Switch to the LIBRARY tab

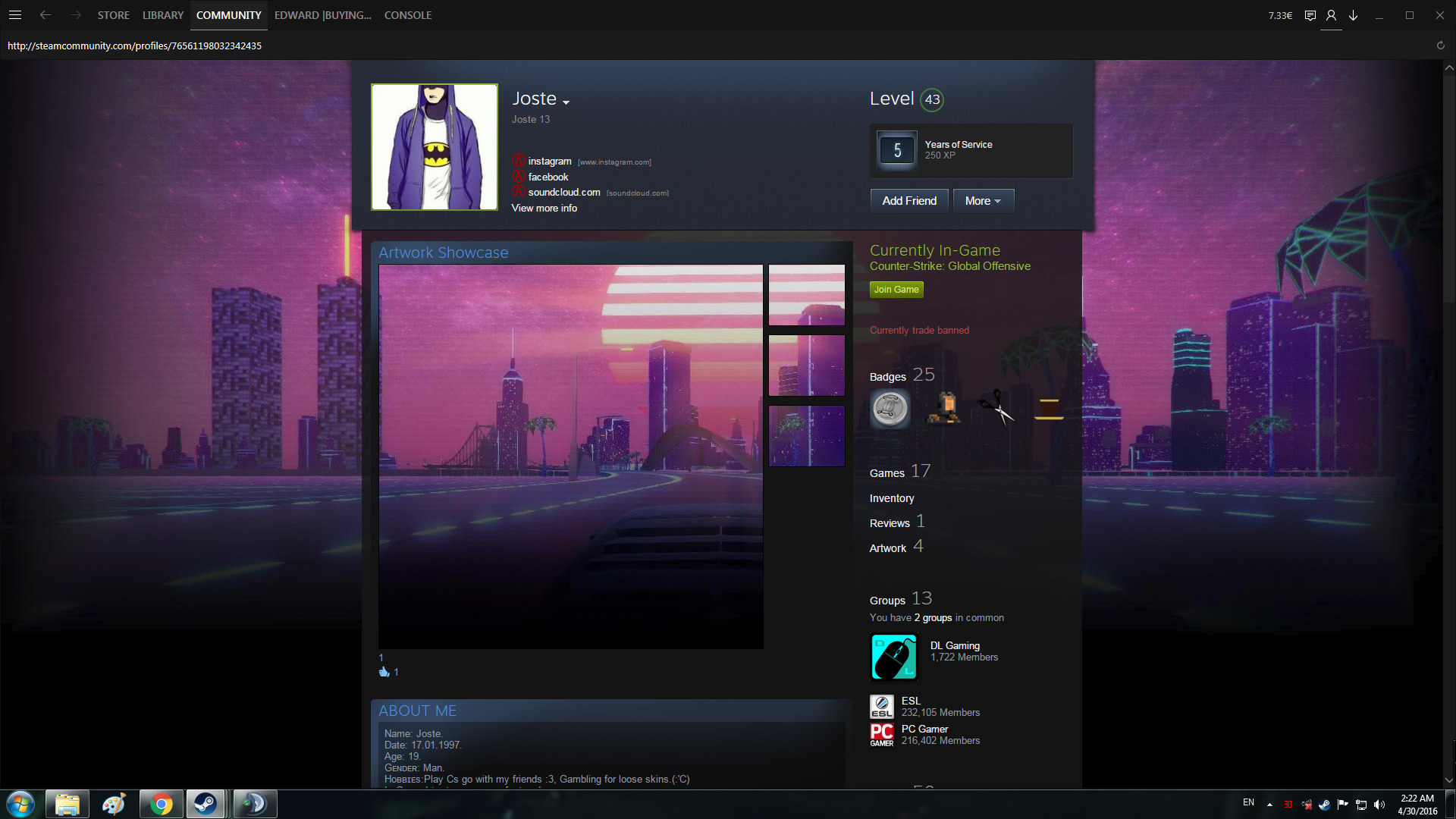(x=162, y=15)
